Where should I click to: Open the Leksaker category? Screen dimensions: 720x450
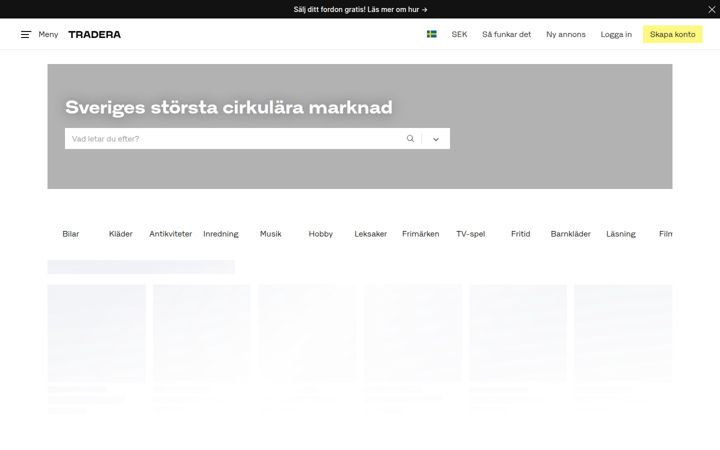point(371,234)
